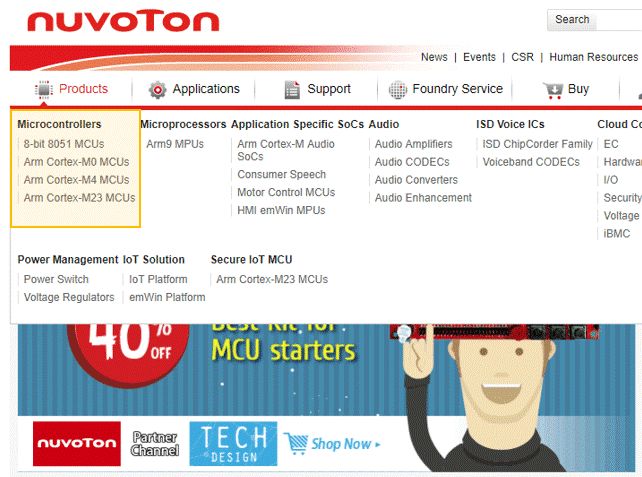
Task: Open Arm Cortex-M23 MCUs under Microcontrollers
Action: [x=79, y=198]
